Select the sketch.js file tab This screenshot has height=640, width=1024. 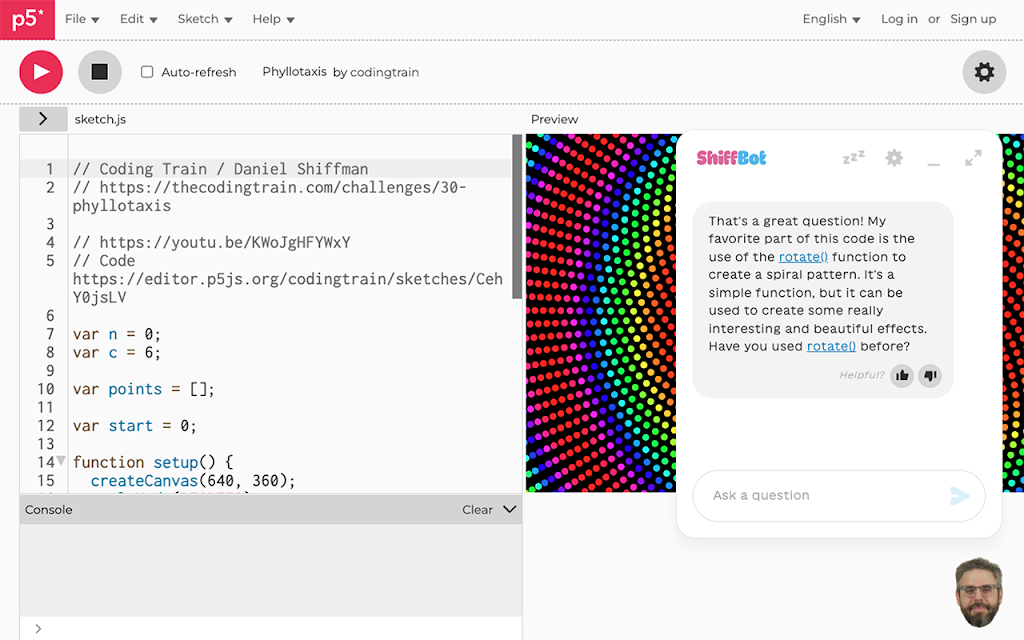click(x=100, y=119)
